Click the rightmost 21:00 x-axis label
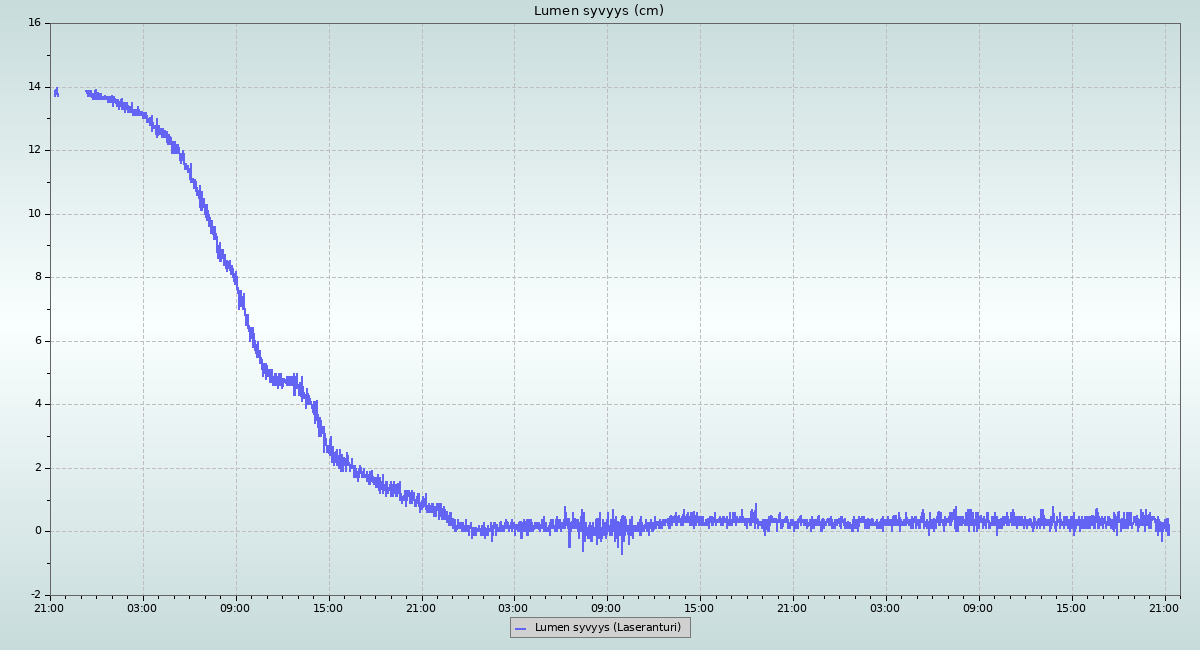The image size is (1200, 650). 1164,608
